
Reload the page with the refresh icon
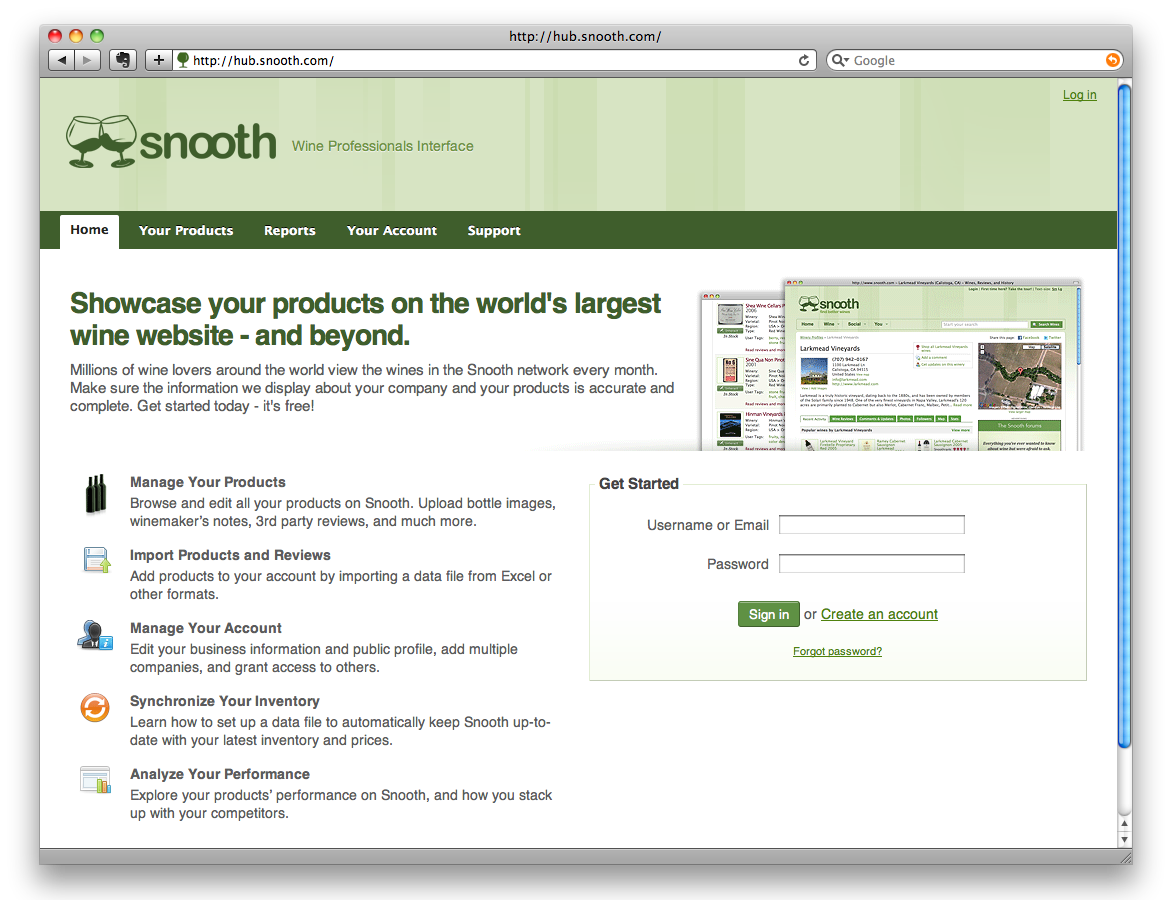point(804,61)
